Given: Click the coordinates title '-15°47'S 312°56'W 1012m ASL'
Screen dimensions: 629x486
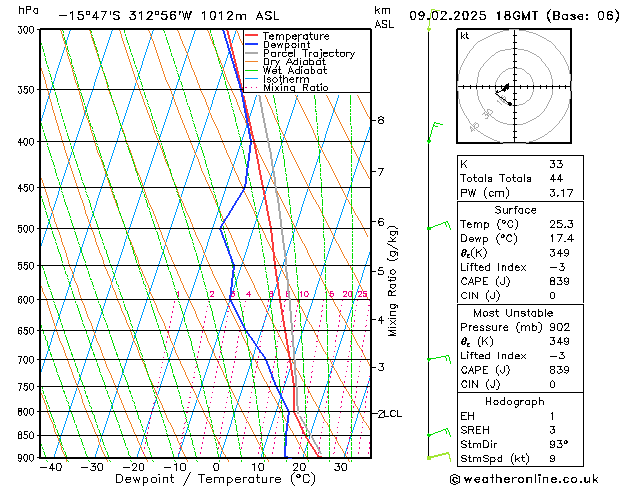Looking at the screenshot, I should (x=168, y=16).
